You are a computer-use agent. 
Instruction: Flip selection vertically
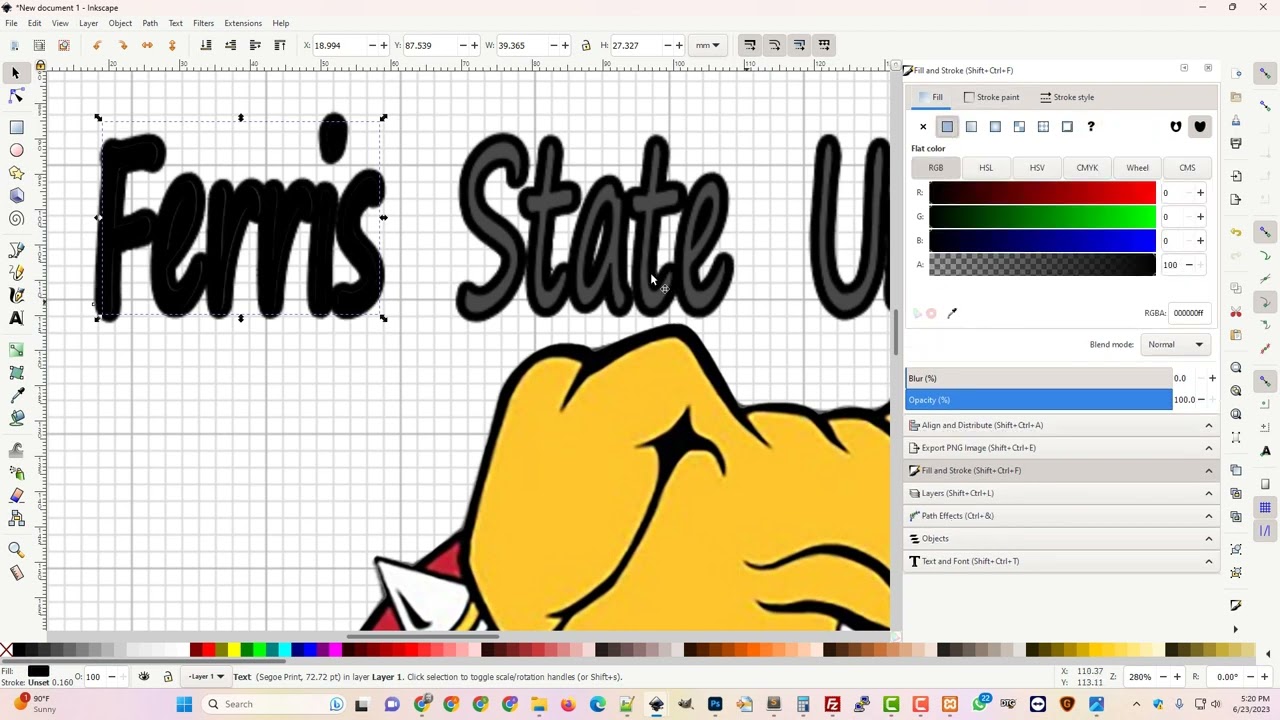pyautogui.click(x=172, y=45)
